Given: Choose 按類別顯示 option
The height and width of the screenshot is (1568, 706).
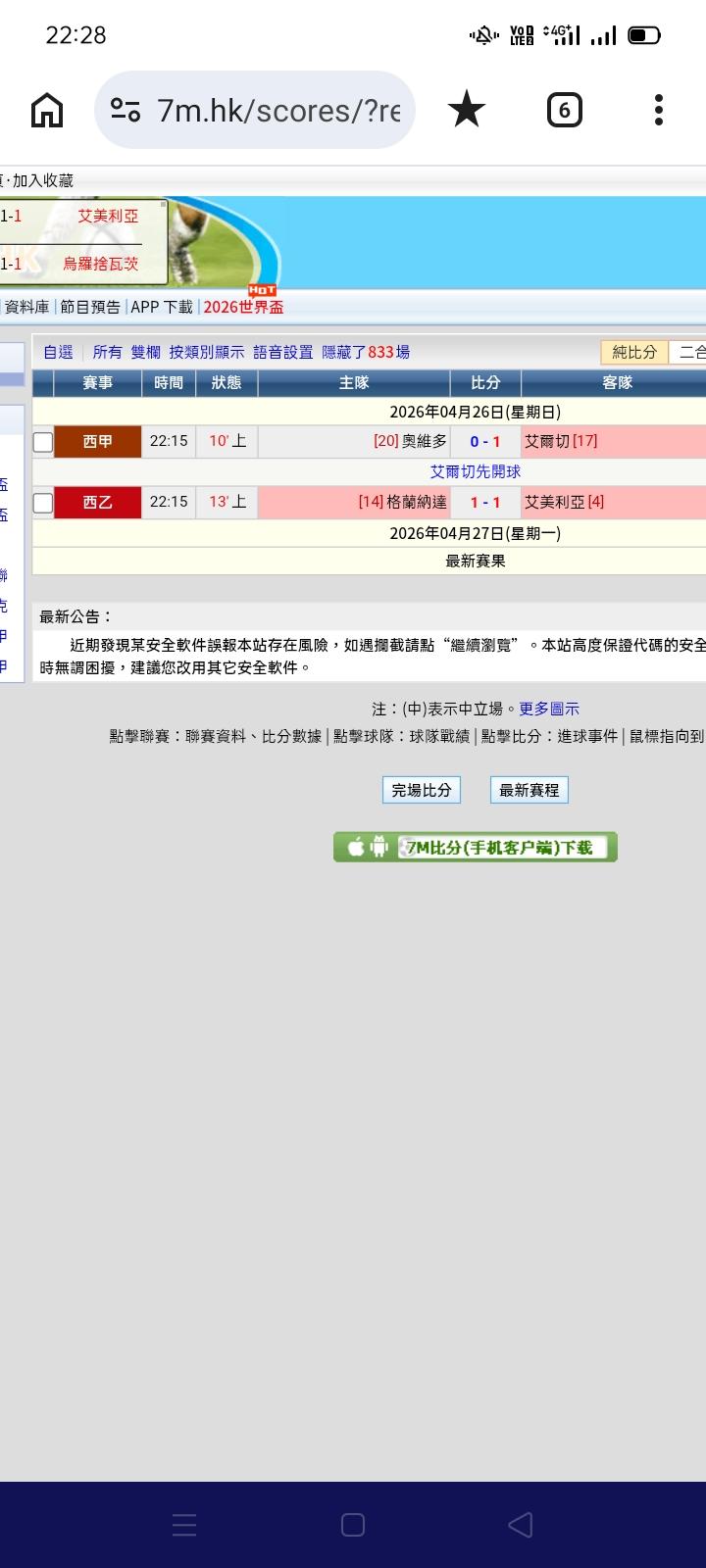Looking at the screenshot, I should [207, 352].
